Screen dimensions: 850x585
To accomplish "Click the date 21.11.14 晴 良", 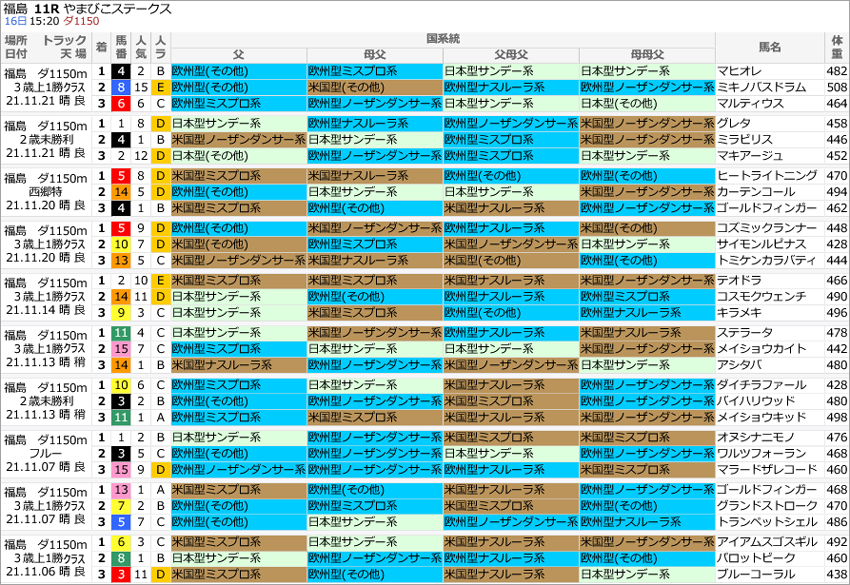I will (x=46, y=310).
